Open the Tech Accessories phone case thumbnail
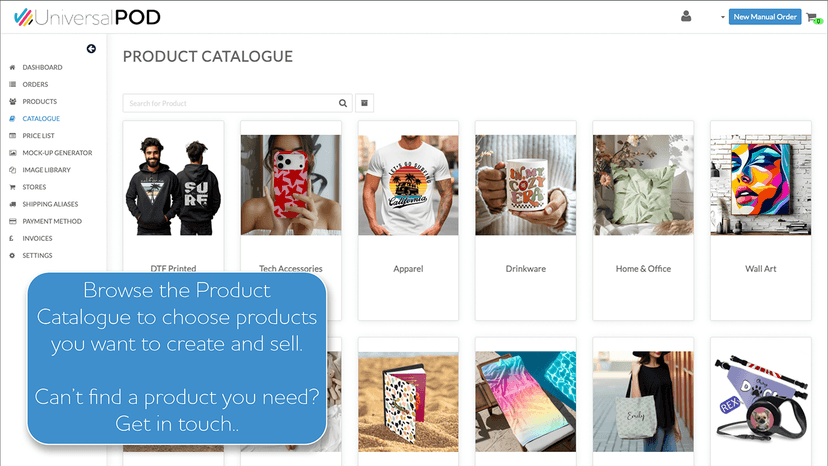Screen dimensions: 828x466 point(291,185)
